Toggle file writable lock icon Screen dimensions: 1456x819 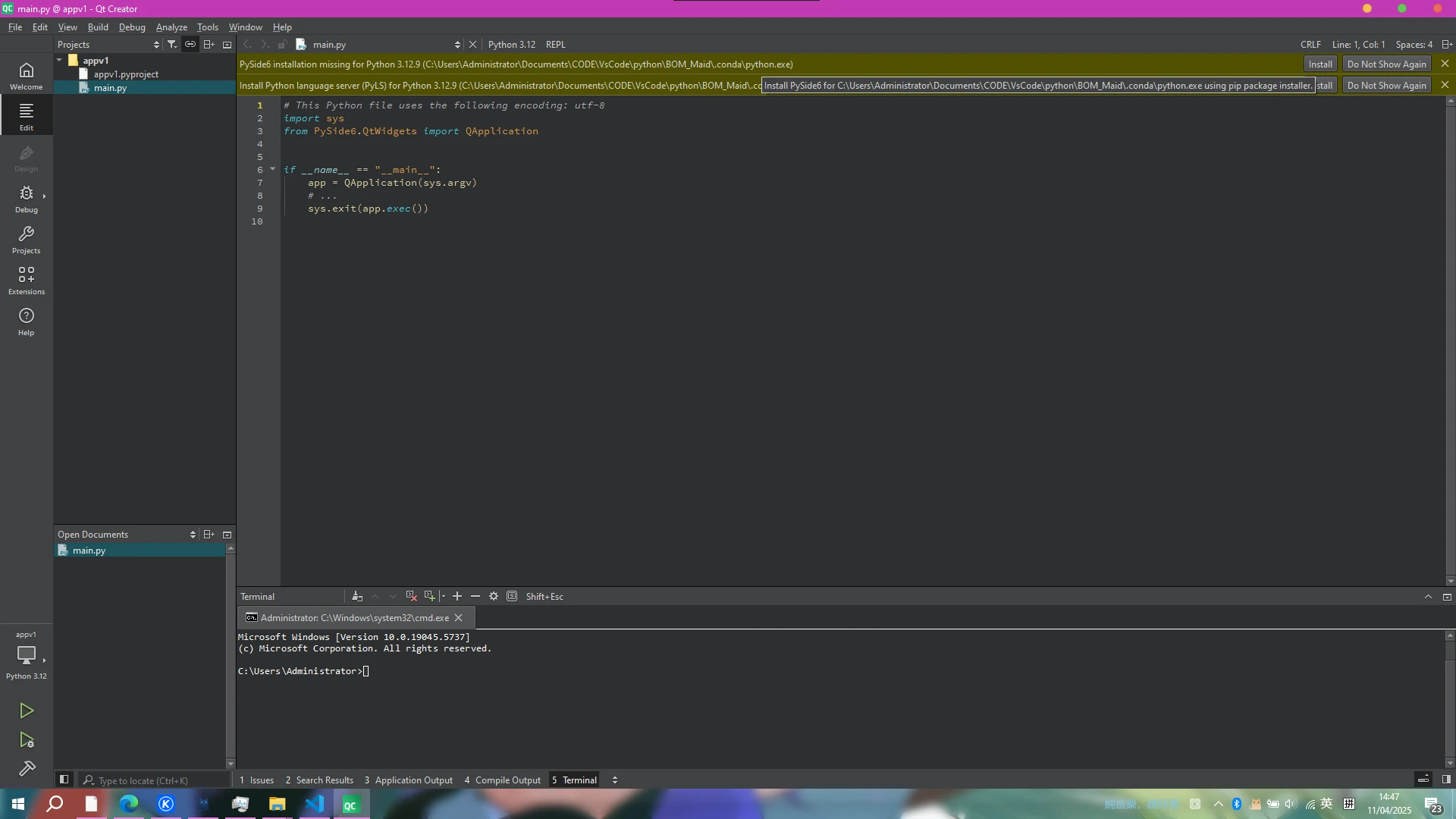(282, 45)
